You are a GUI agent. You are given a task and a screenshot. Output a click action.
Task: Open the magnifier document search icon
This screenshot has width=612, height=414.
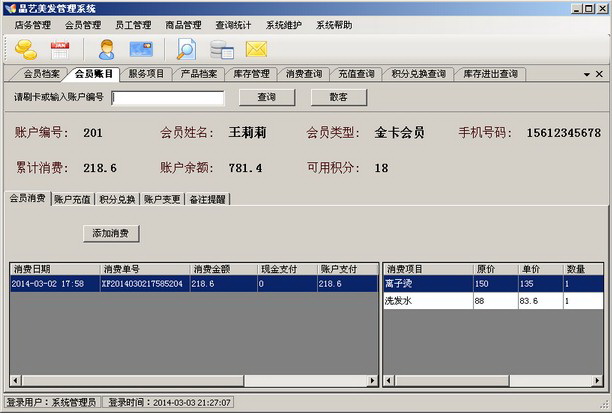[186, 50]
